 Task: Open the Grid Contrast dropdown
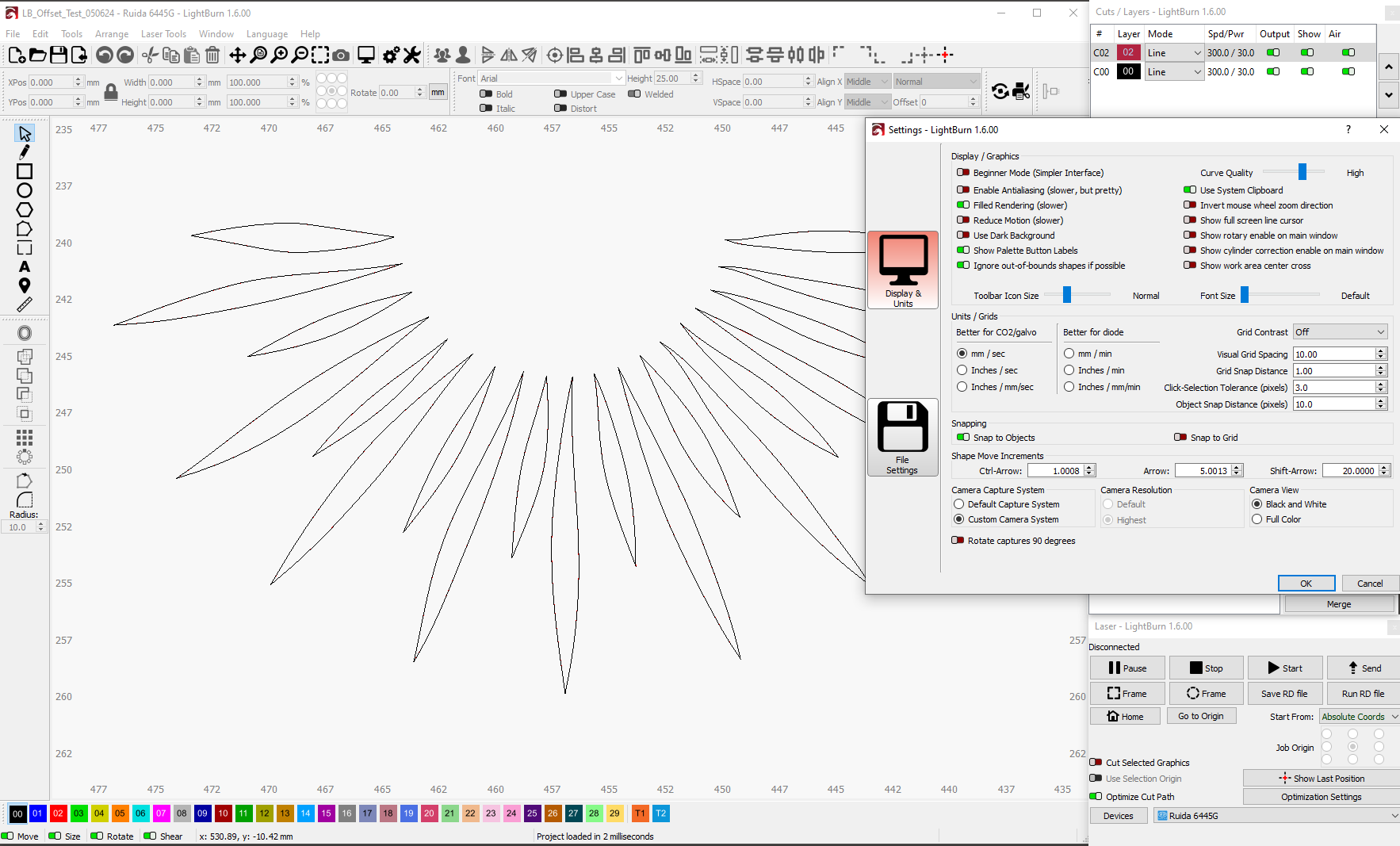click(1340, 332)
